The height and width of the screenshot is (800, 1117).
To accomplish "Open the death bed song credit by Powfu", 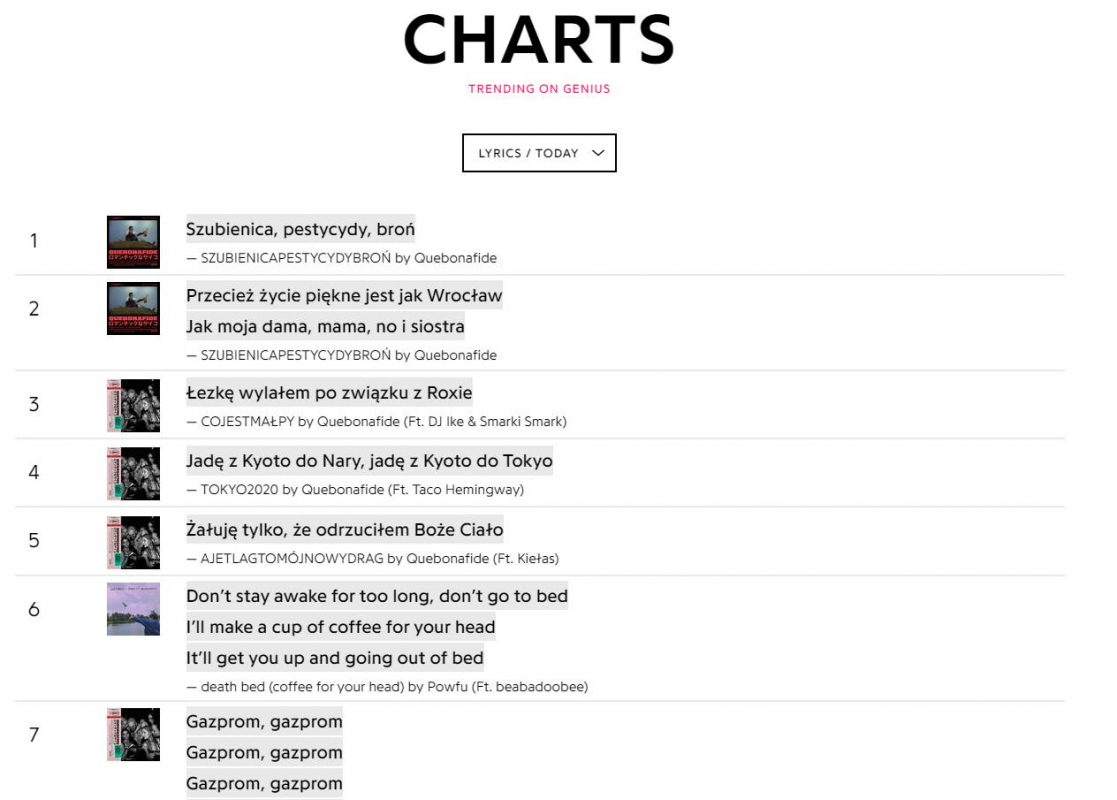I will coord(394,687).
